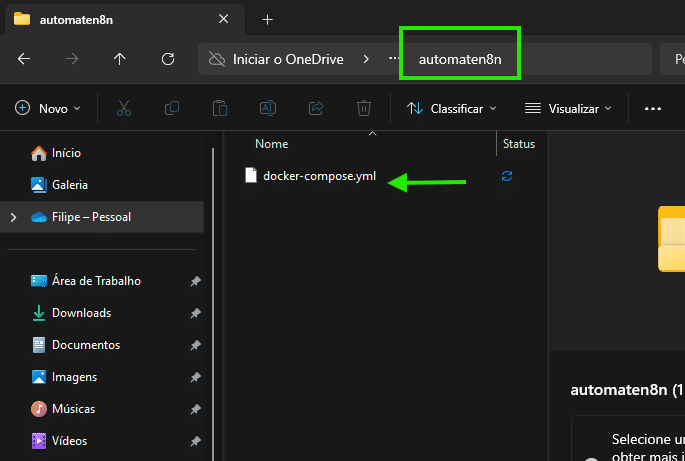Sort files by the Nome column

271,144
